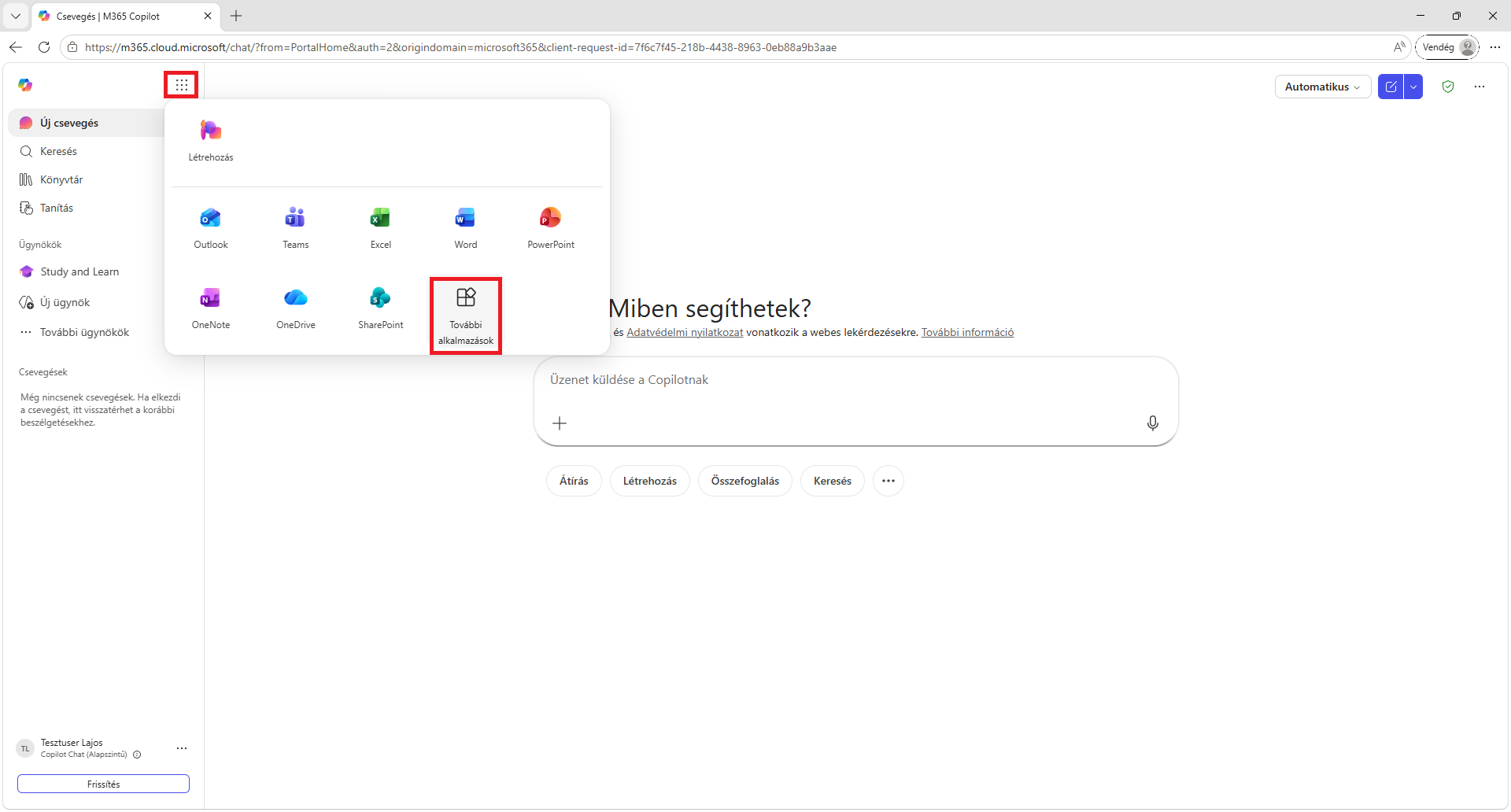This screenshot has width=1511, height=812.
Task: Click the Összefoglalás suggestion chip
Action: pos(745,481)
